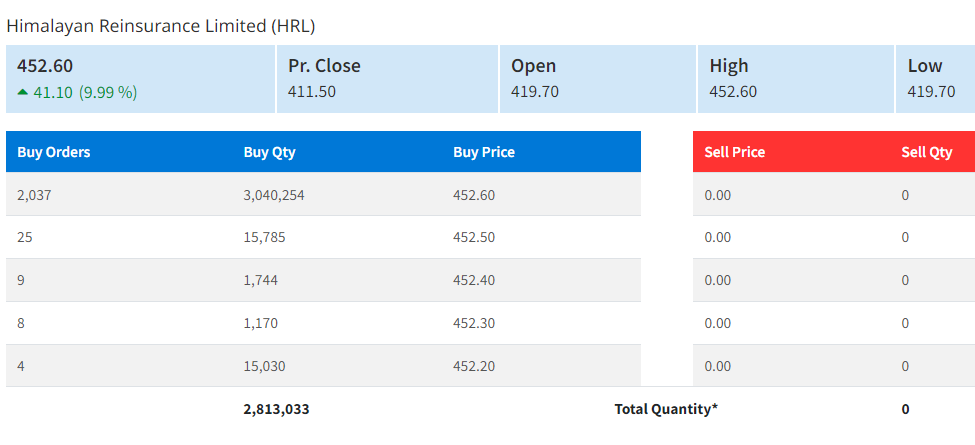Click the Total Quantity* label
Screen dimensions: 975x445
[x=666, y=409]
